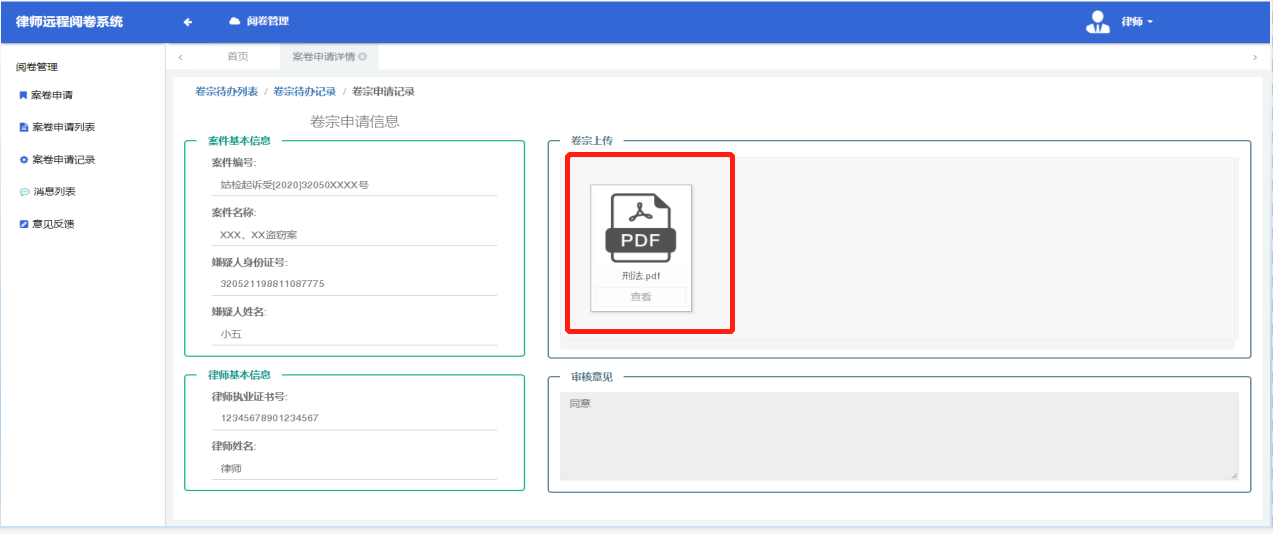This screenshot has height=534, width=1273.
Task: Switch to the 首页 tab
Action: click(x=238, y=57)
